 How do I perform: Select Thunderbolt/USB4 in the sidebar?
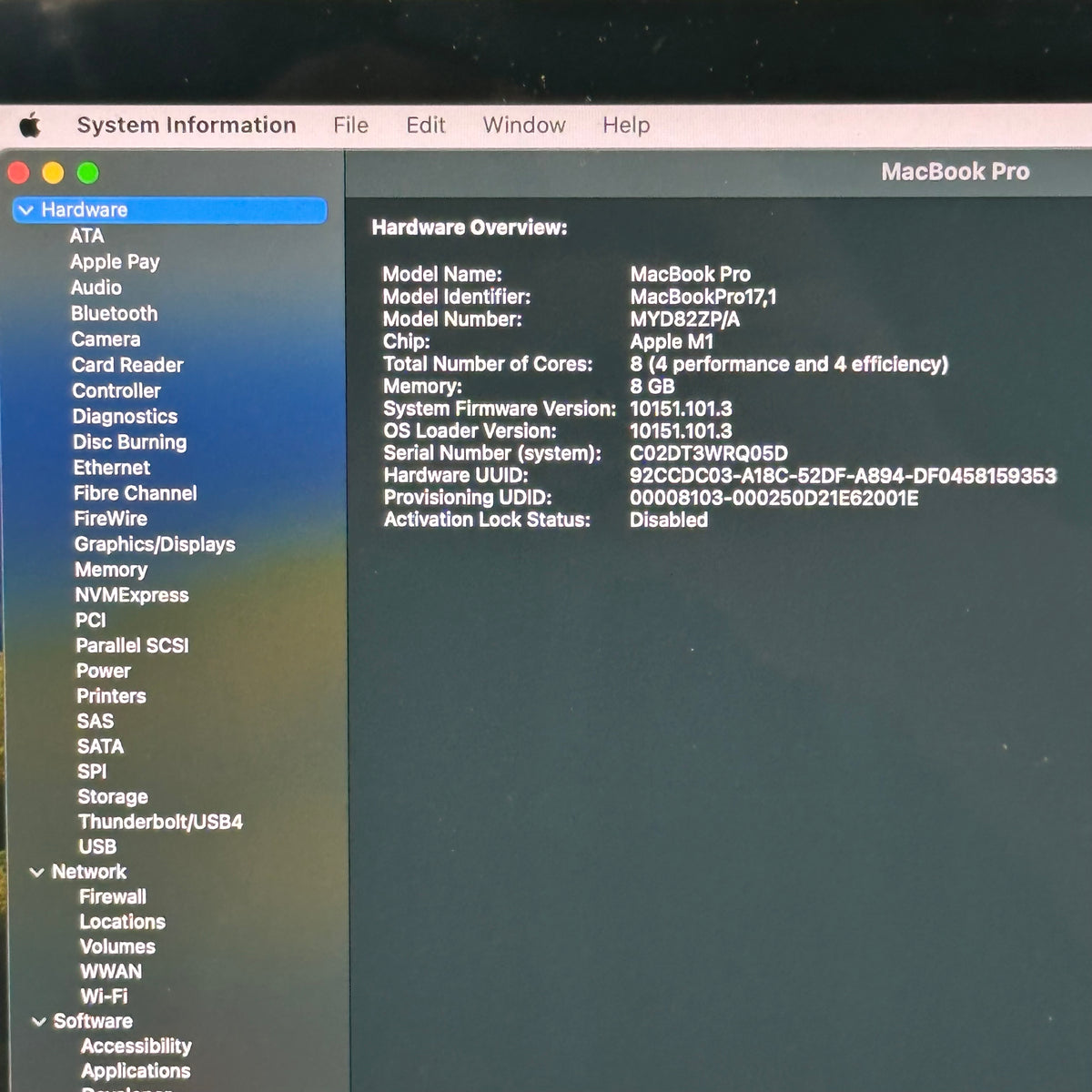click(x=160, y=822)
